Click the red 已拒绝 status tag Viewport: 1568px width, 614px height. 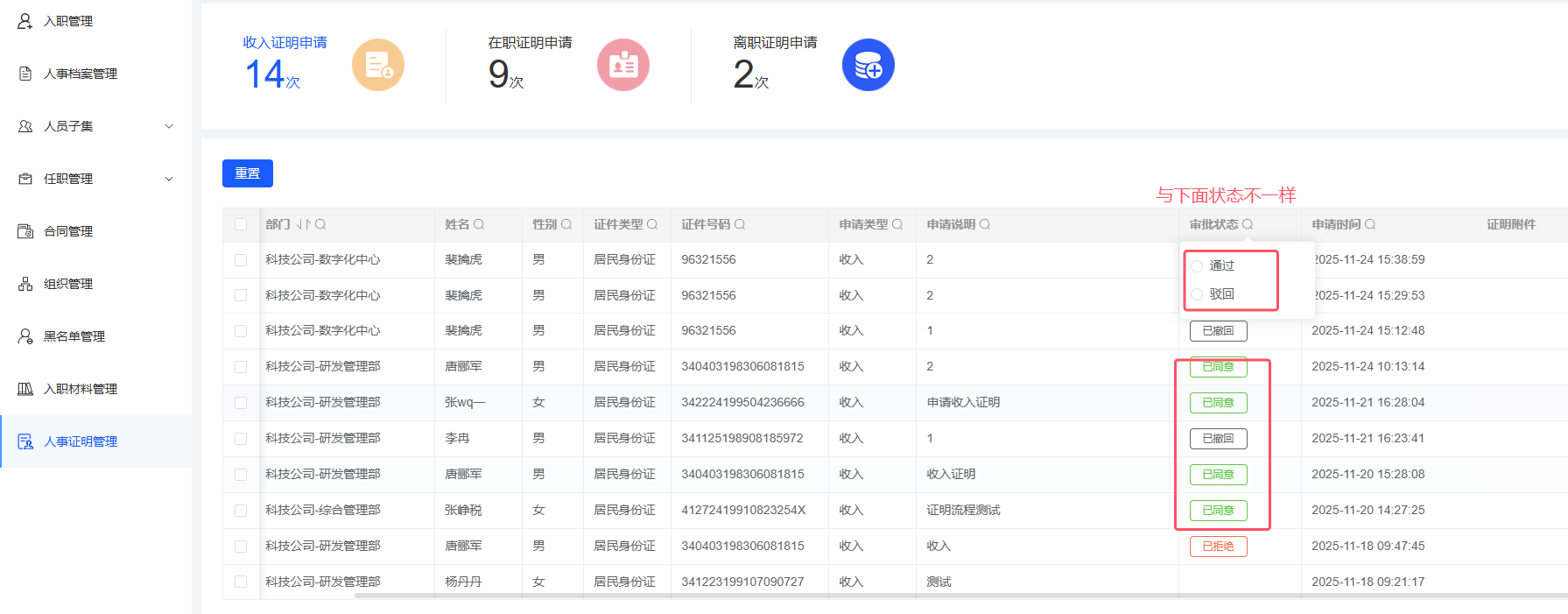click(1218, 547)
